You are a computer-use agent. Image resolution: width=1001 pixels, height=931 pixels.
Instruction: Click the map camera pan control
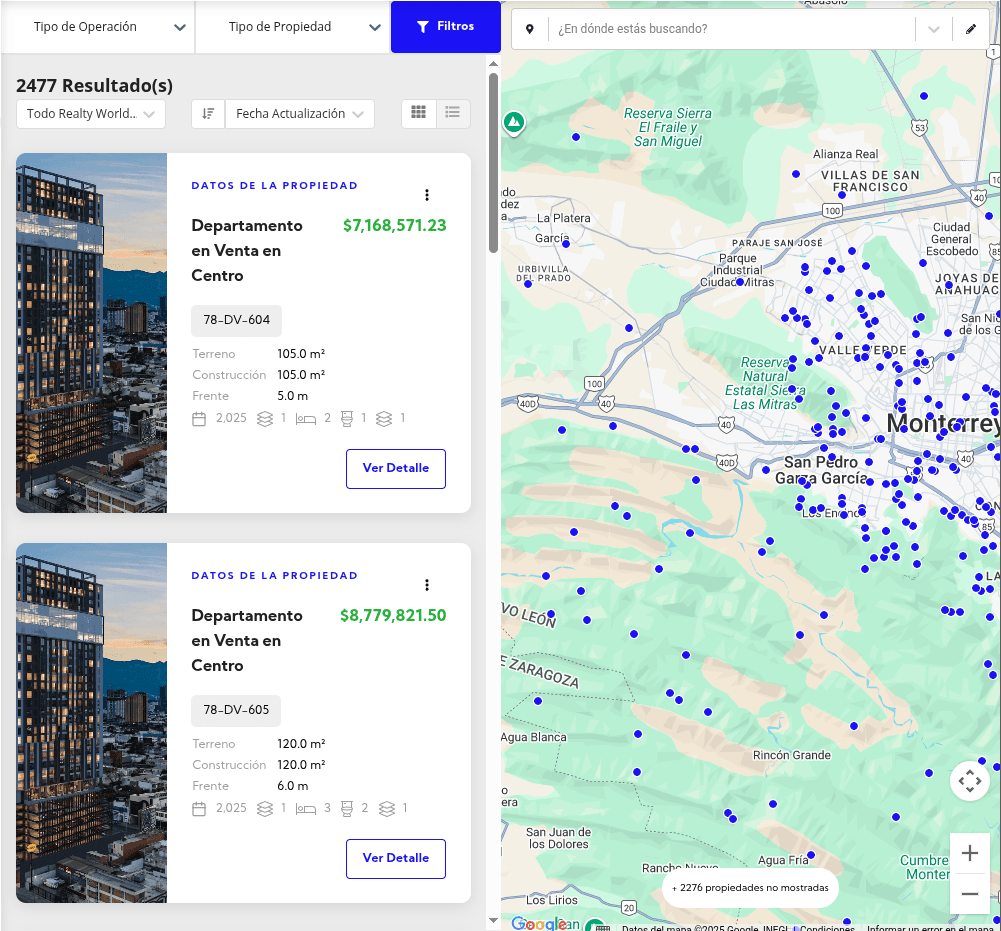[969, 781]
